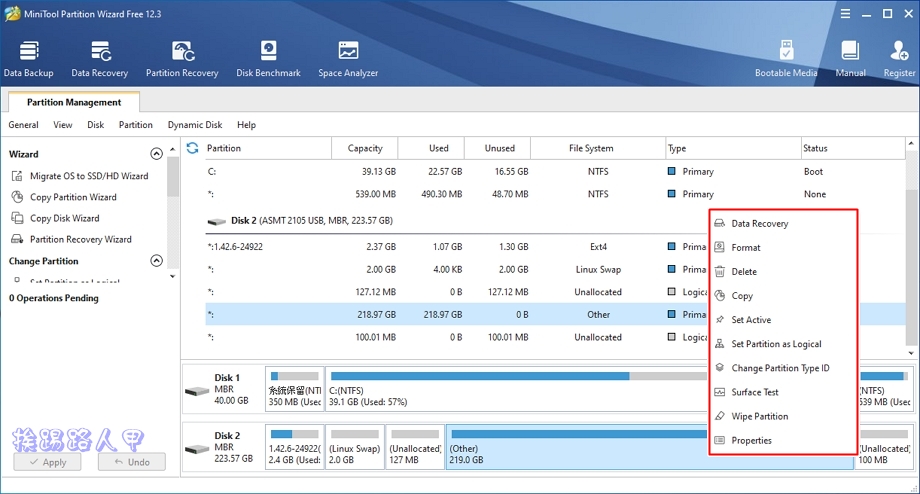Switch to Partition Management tab
The height and width of the screenshot is (494, 920).
74,102
